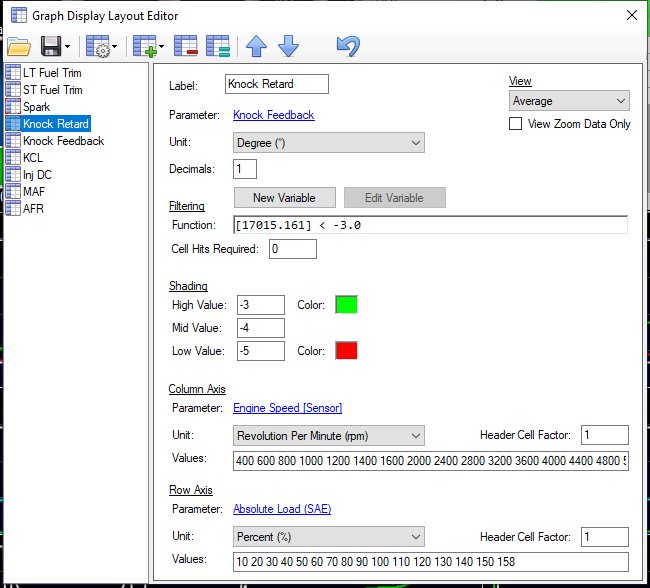Move selected graph down with down arrow
The width and height of the screenshot is (650, 588).
[x=288, y=46]
